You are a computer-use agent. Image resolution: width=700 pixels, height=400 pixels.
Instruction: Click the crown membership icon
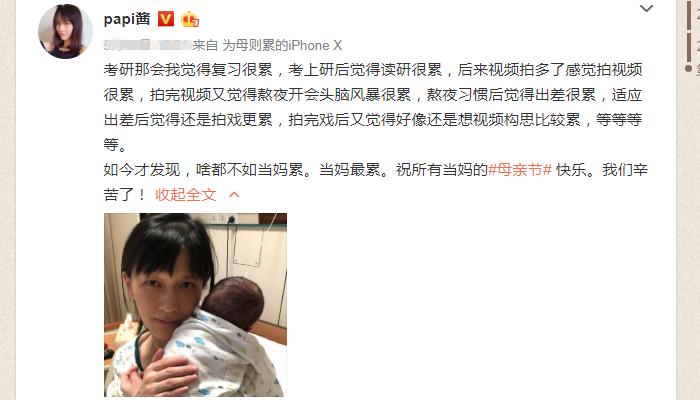(190, 19)
